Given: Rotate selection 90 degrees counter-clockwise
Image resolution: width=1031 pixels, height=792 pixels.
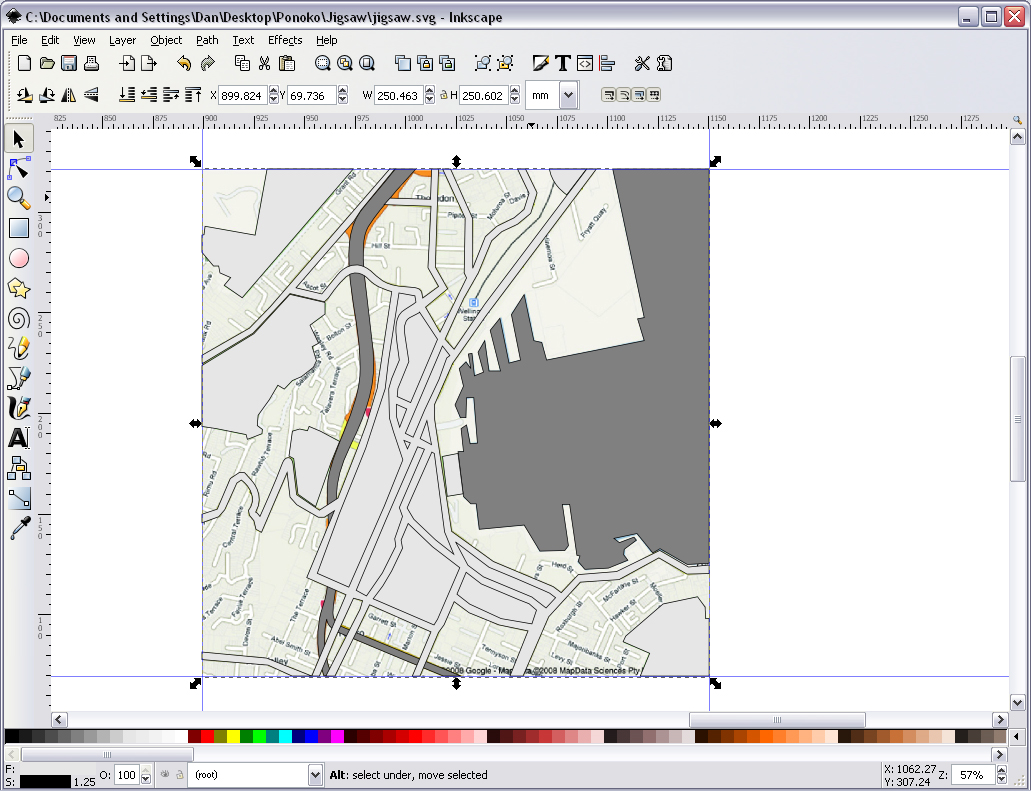Looking at the screenshot, I should (24, 95).
